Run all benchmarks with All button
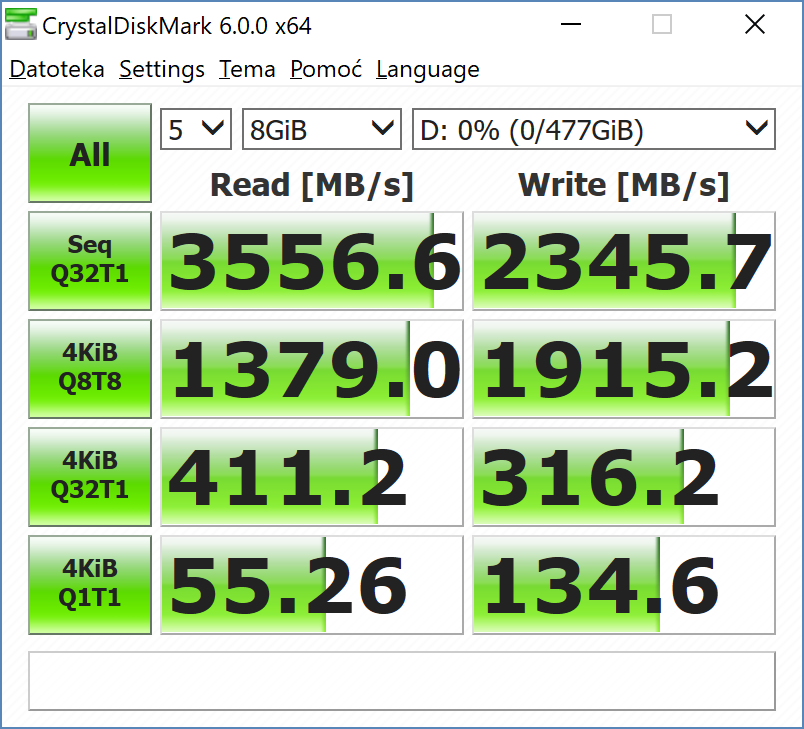This screenshot has width=804, height=729. pos(90,153)
